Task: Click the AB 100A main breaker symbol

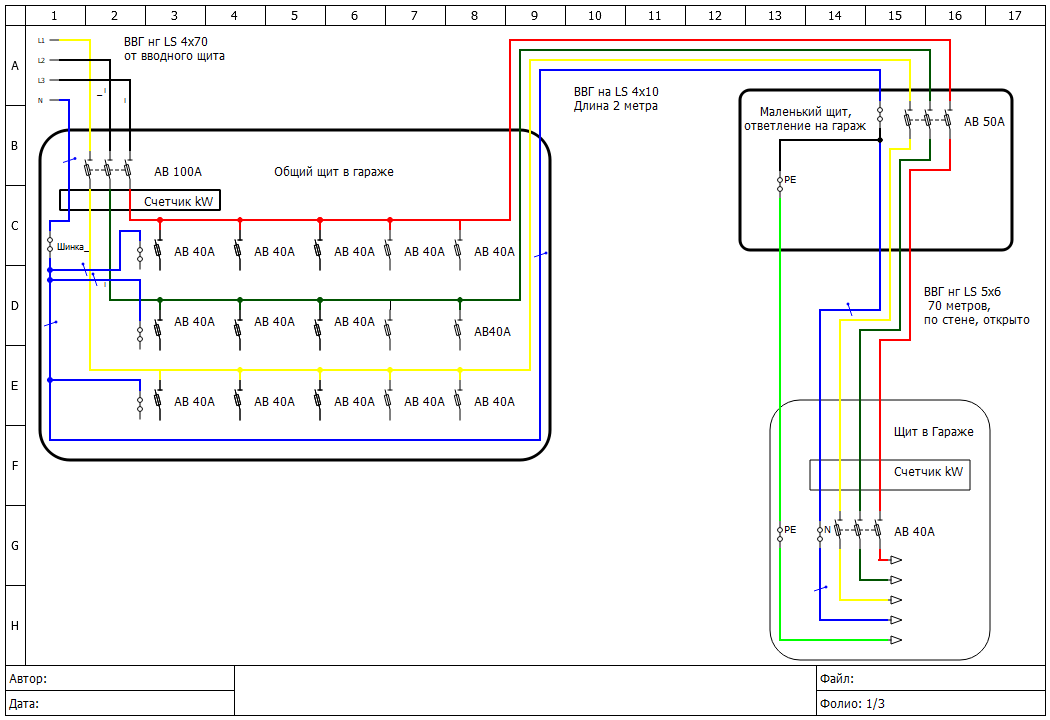Action: click(x=108, y=171)
